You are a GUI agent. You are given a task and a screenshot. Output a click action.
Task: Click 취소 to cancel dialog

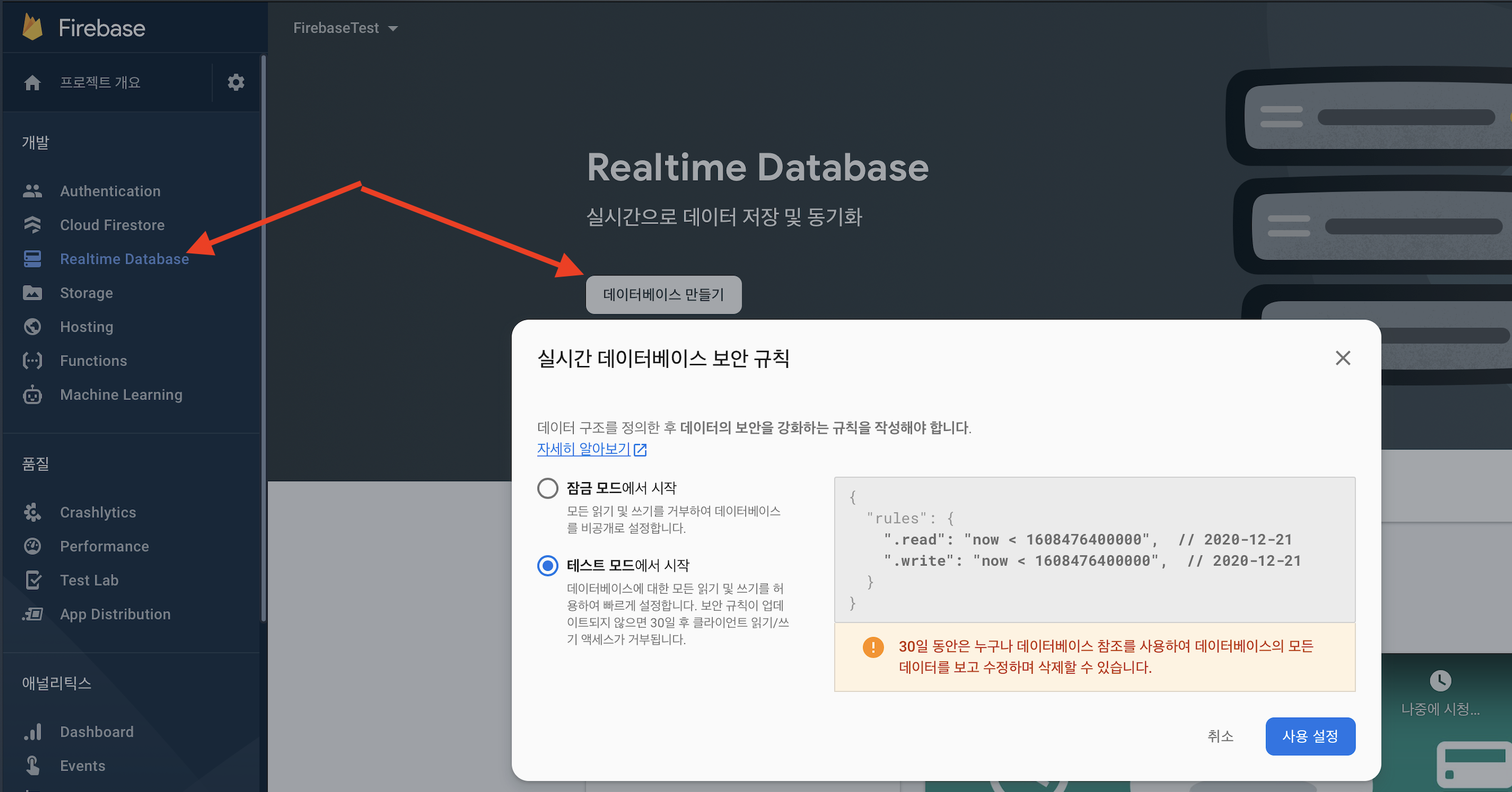coord(1220,736)
